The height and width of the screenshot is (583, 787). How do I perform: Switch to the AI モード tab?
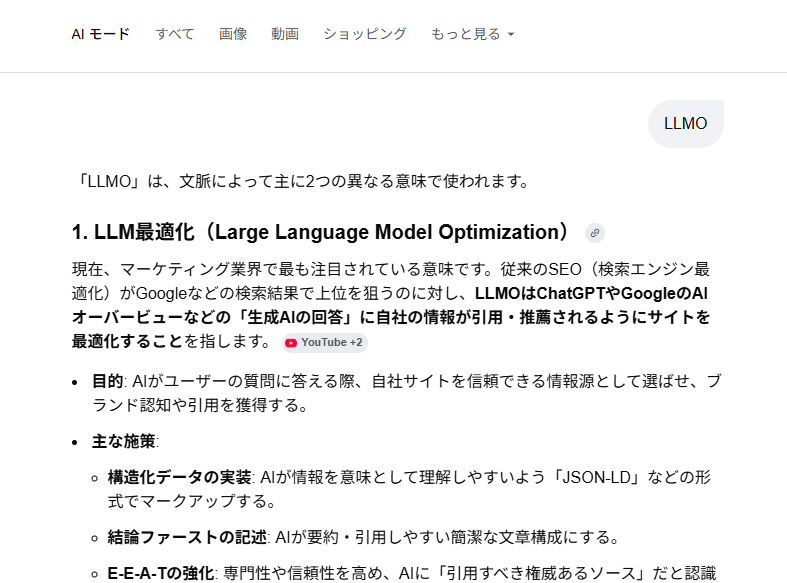pyautogui.click(x=100, y=34)
